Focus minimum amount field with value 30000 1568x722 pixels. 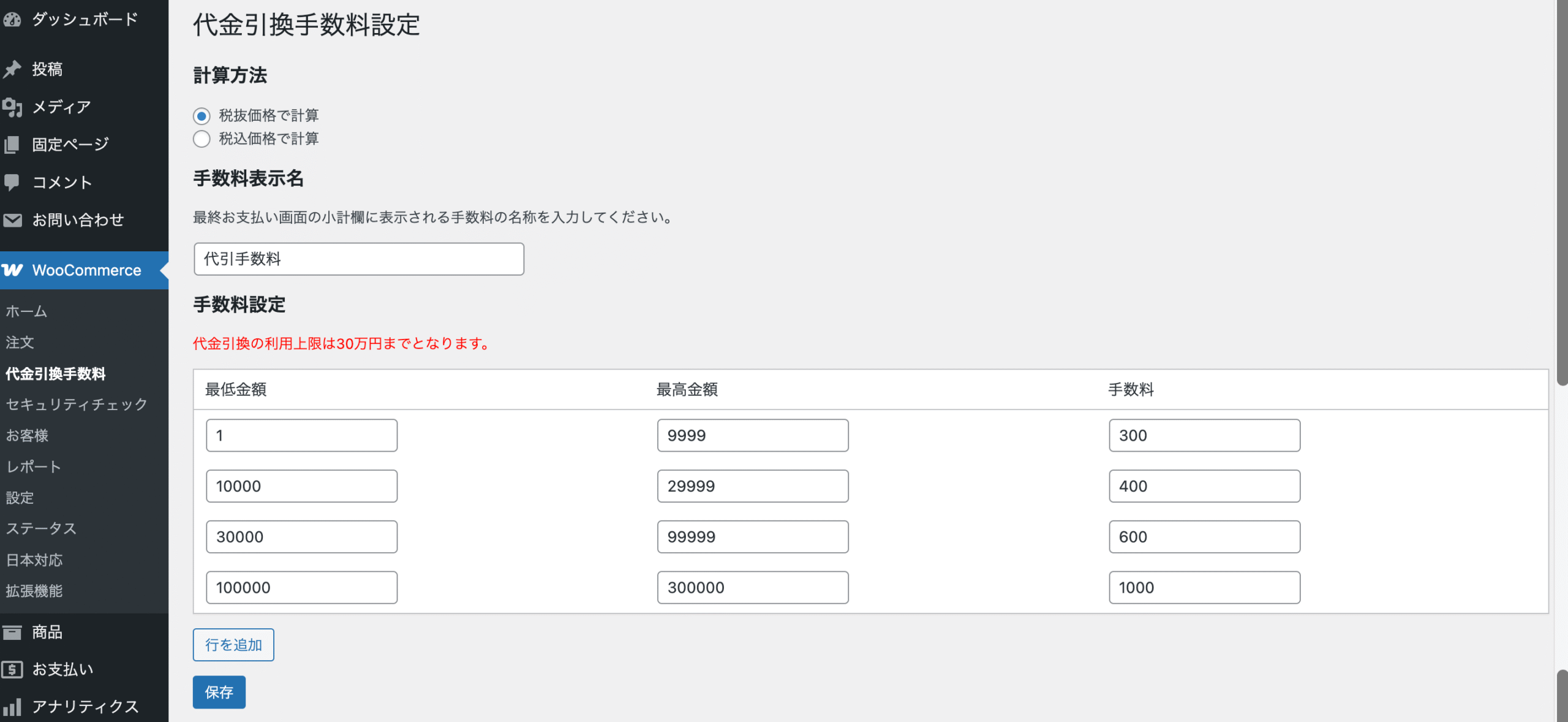pos(301,537)
